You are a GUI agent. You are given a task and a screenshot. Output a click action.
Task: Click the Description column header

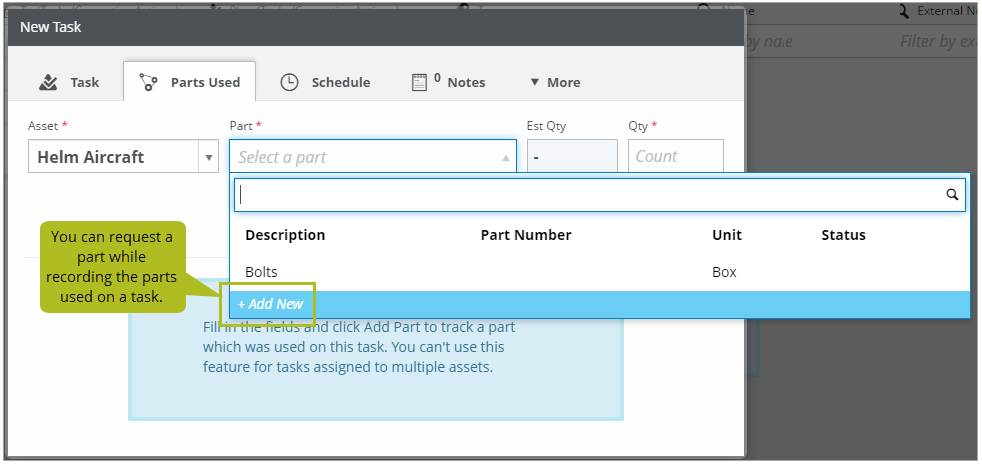[285, 235]
